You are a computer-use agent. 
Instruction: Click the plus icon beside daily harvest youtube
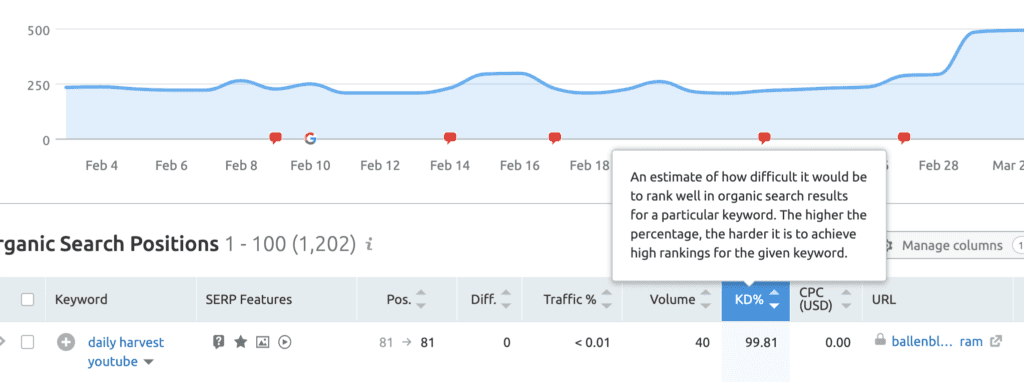point(65,342)
